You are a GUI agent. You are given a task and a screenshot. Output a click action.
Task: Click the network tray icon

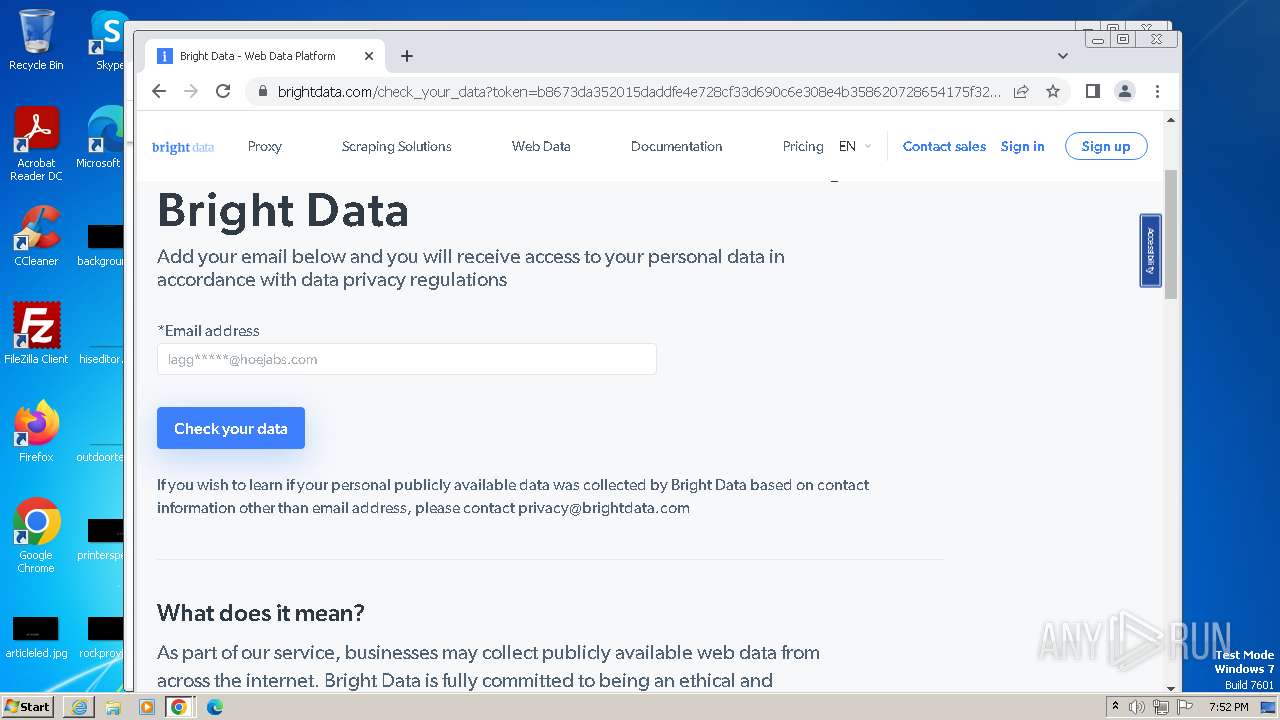(1161, 707)
